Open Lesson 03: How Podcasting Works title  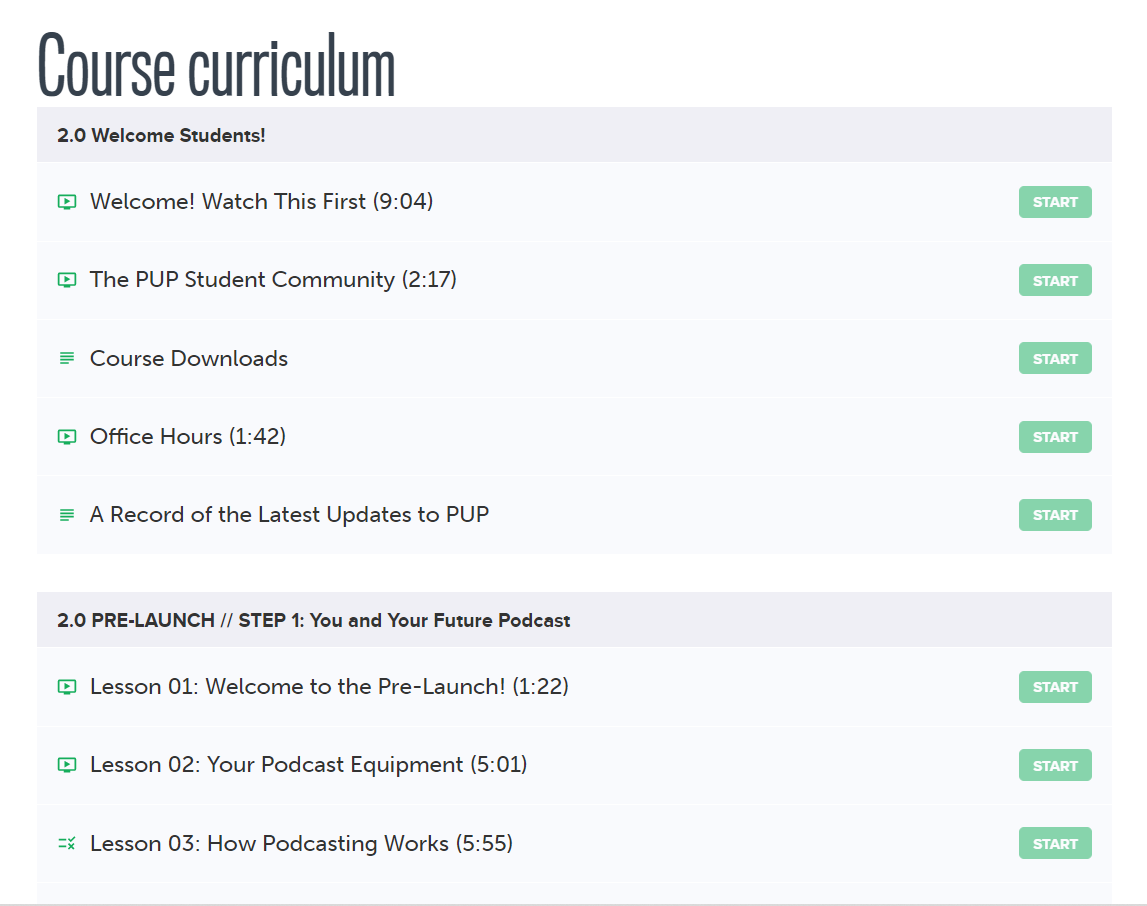click(301, 844)
